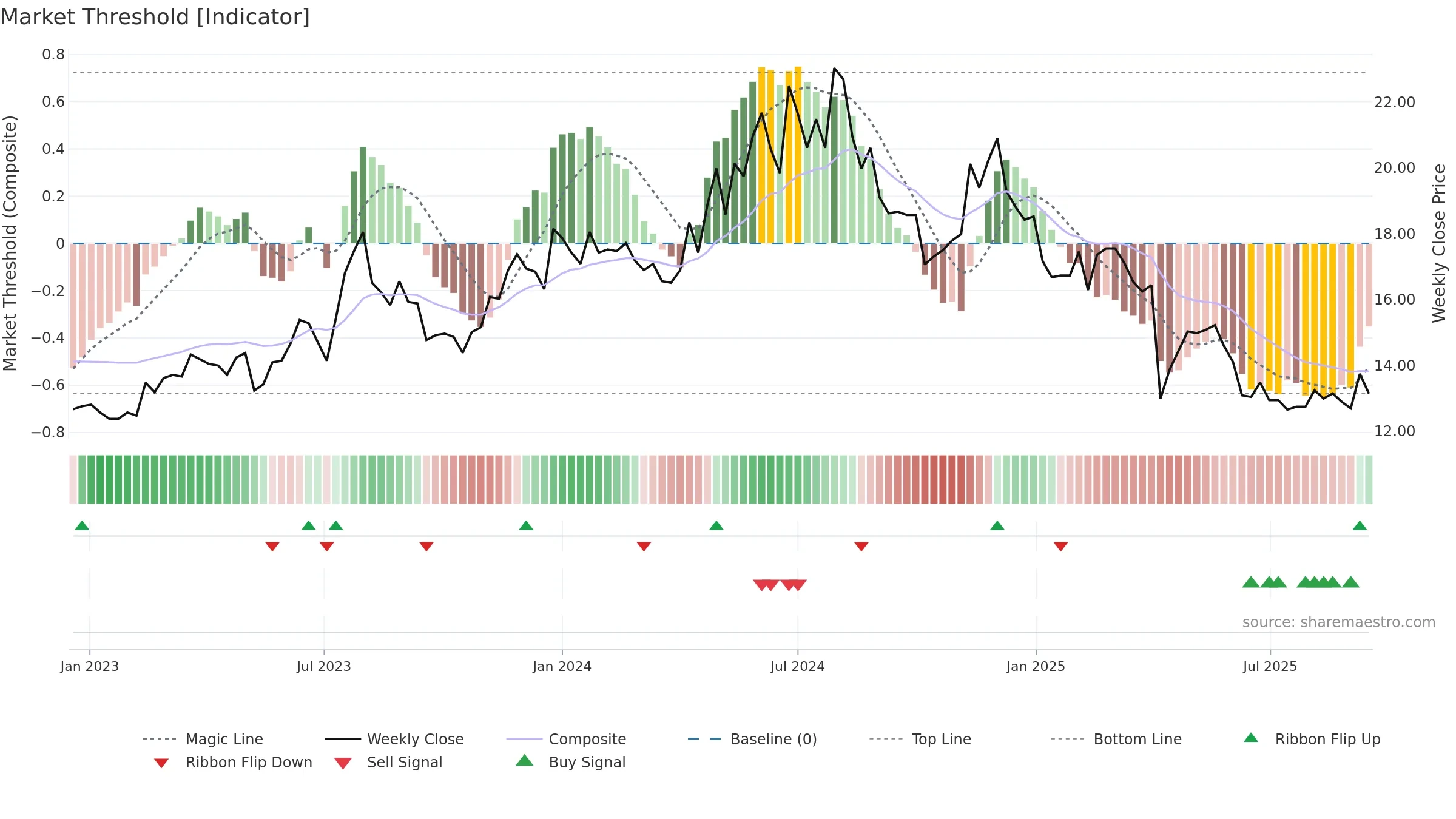Toggle the Magic Line legend entry
The image size is (1456, 819).
(203, 739)
